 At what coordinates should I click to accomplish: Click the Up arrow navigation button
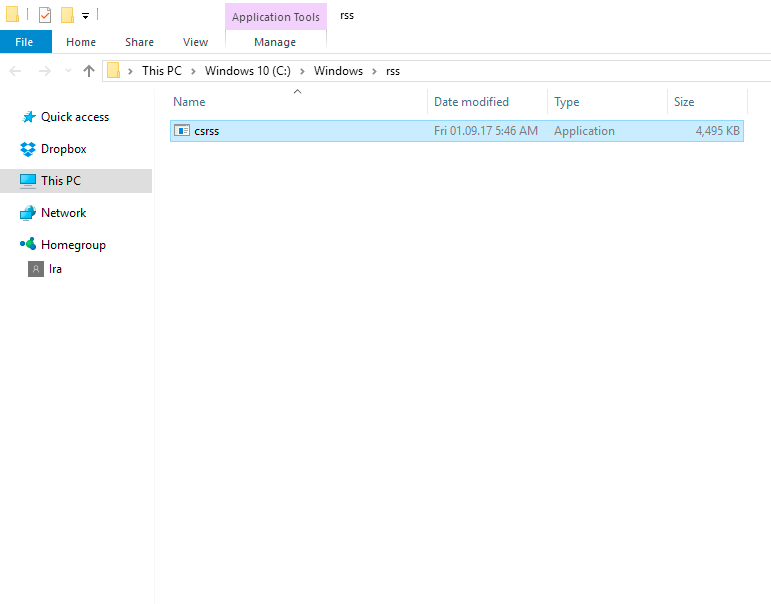point(89,71)
